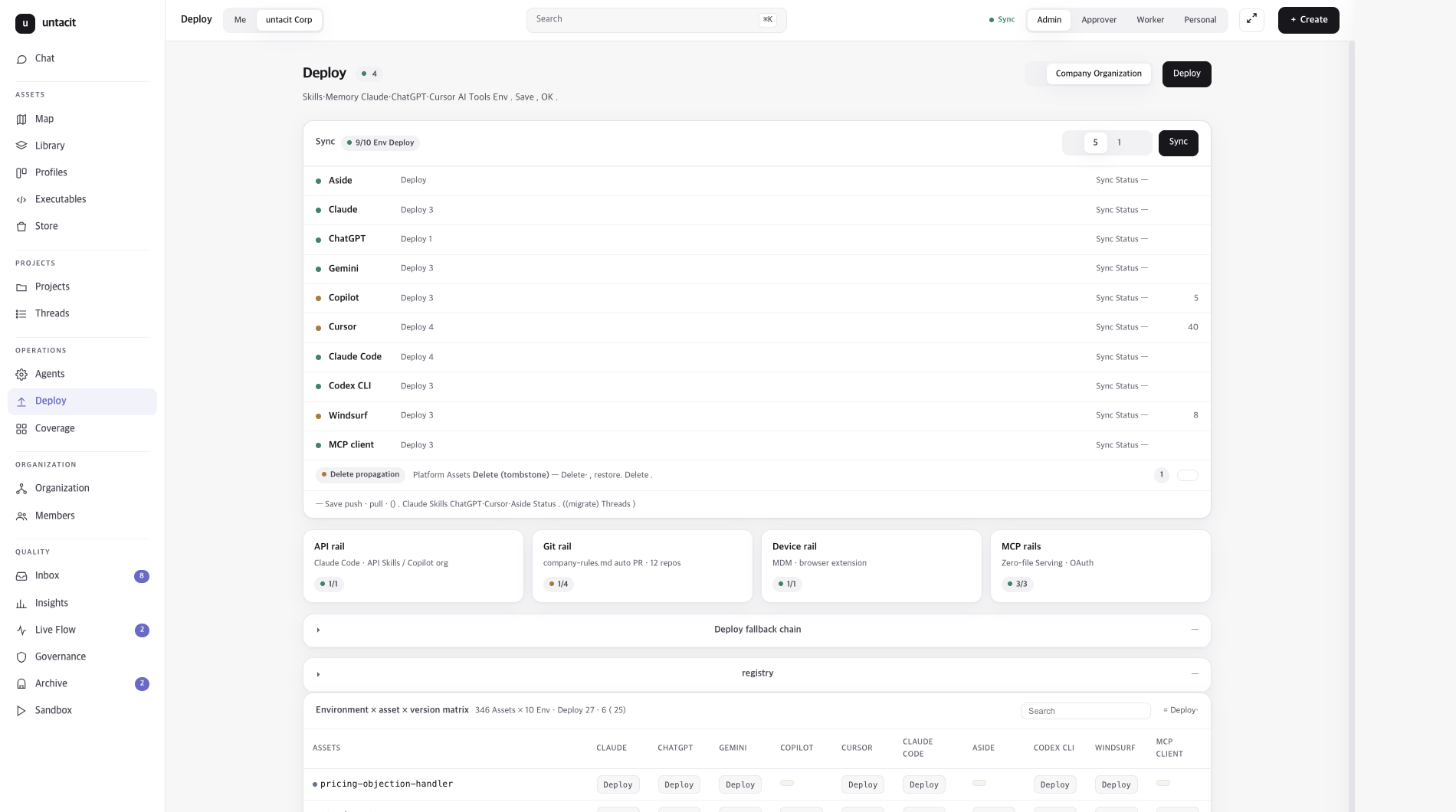The image size is (1456, 812).
Task: Open the Map assets page
Action: coord(82,119)
